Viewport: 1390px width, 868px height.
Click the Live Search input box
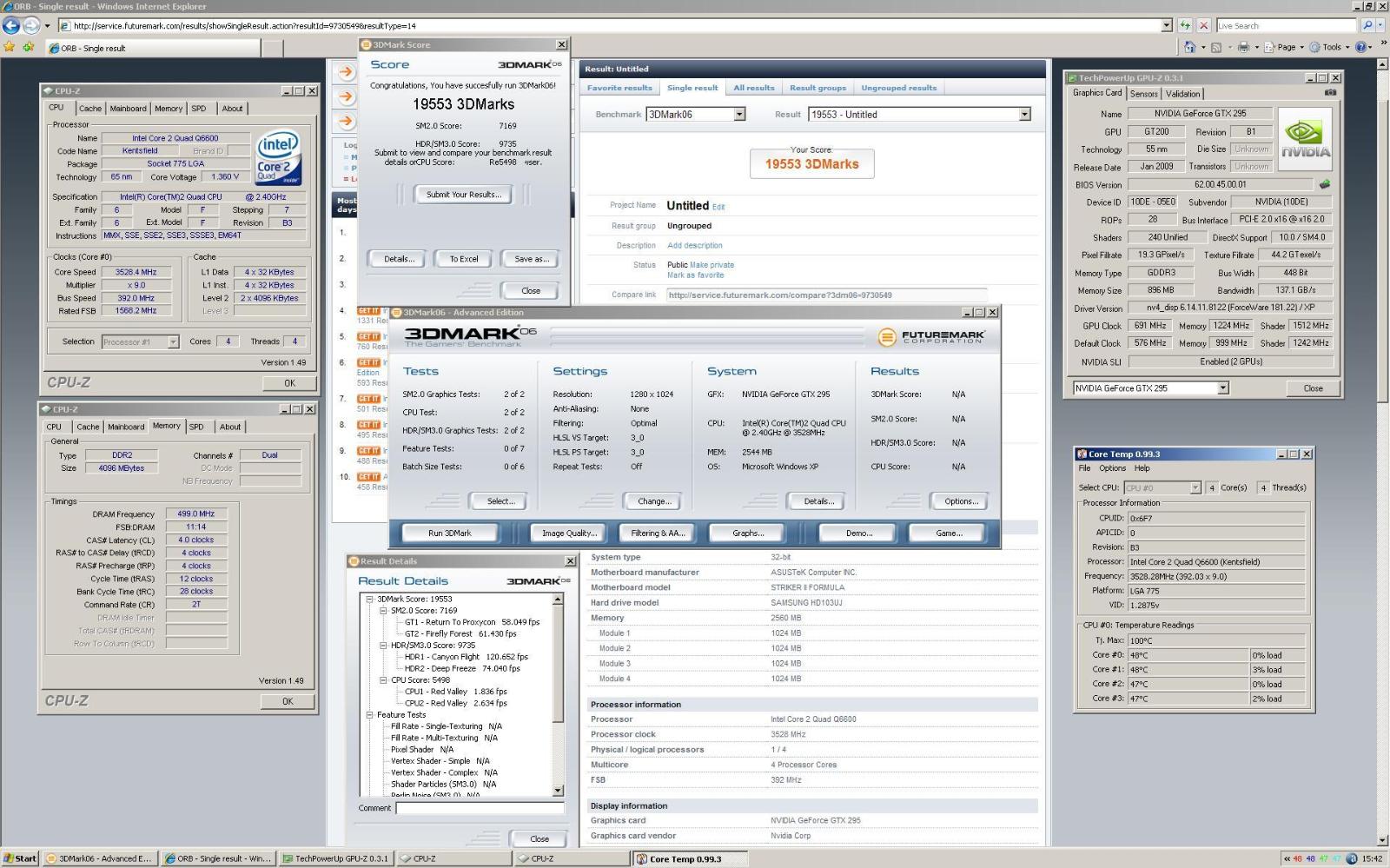(1287, 25)
